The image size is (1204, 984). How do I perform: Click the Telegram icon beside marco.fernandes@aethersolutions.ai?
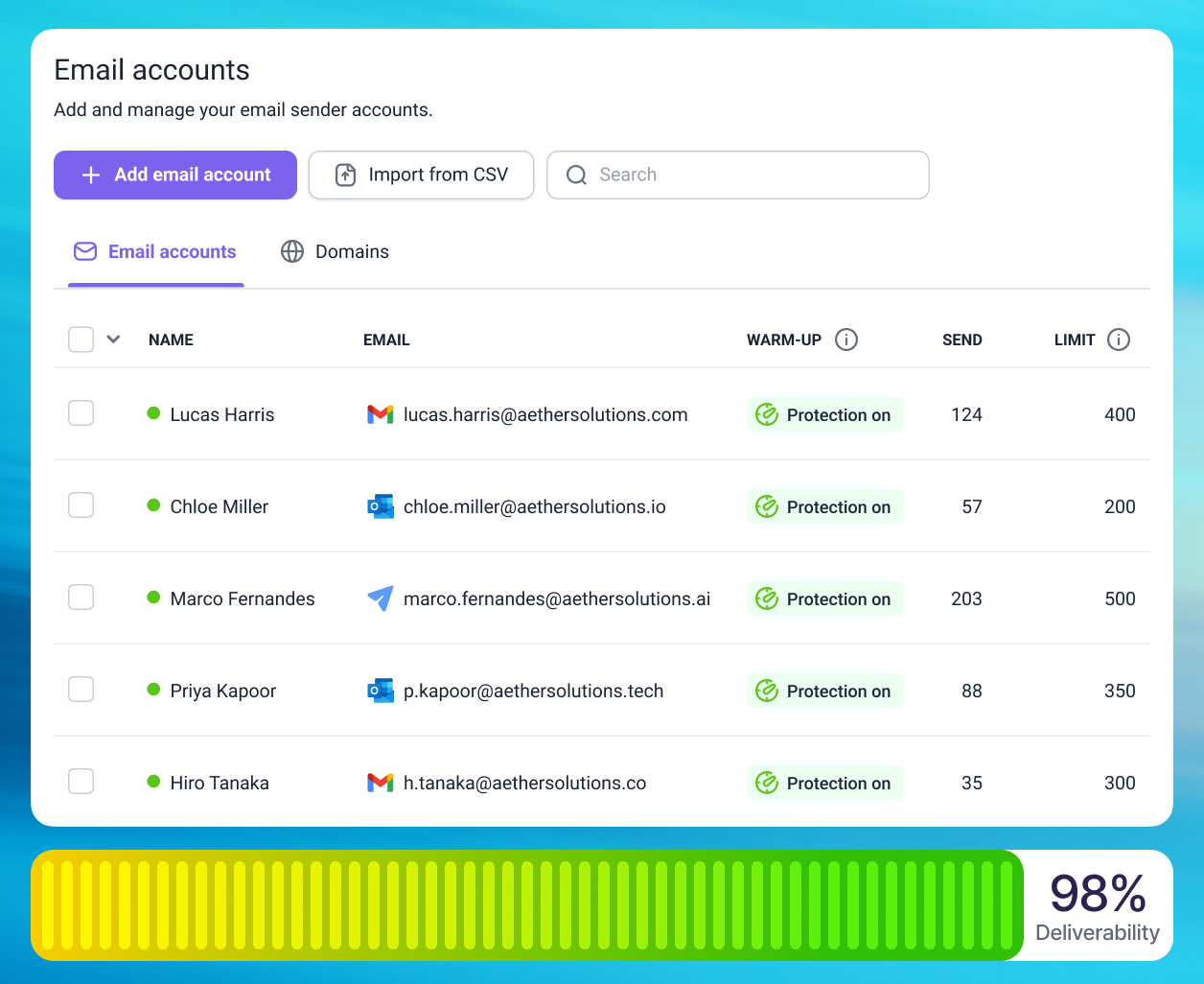coord(381,598)
